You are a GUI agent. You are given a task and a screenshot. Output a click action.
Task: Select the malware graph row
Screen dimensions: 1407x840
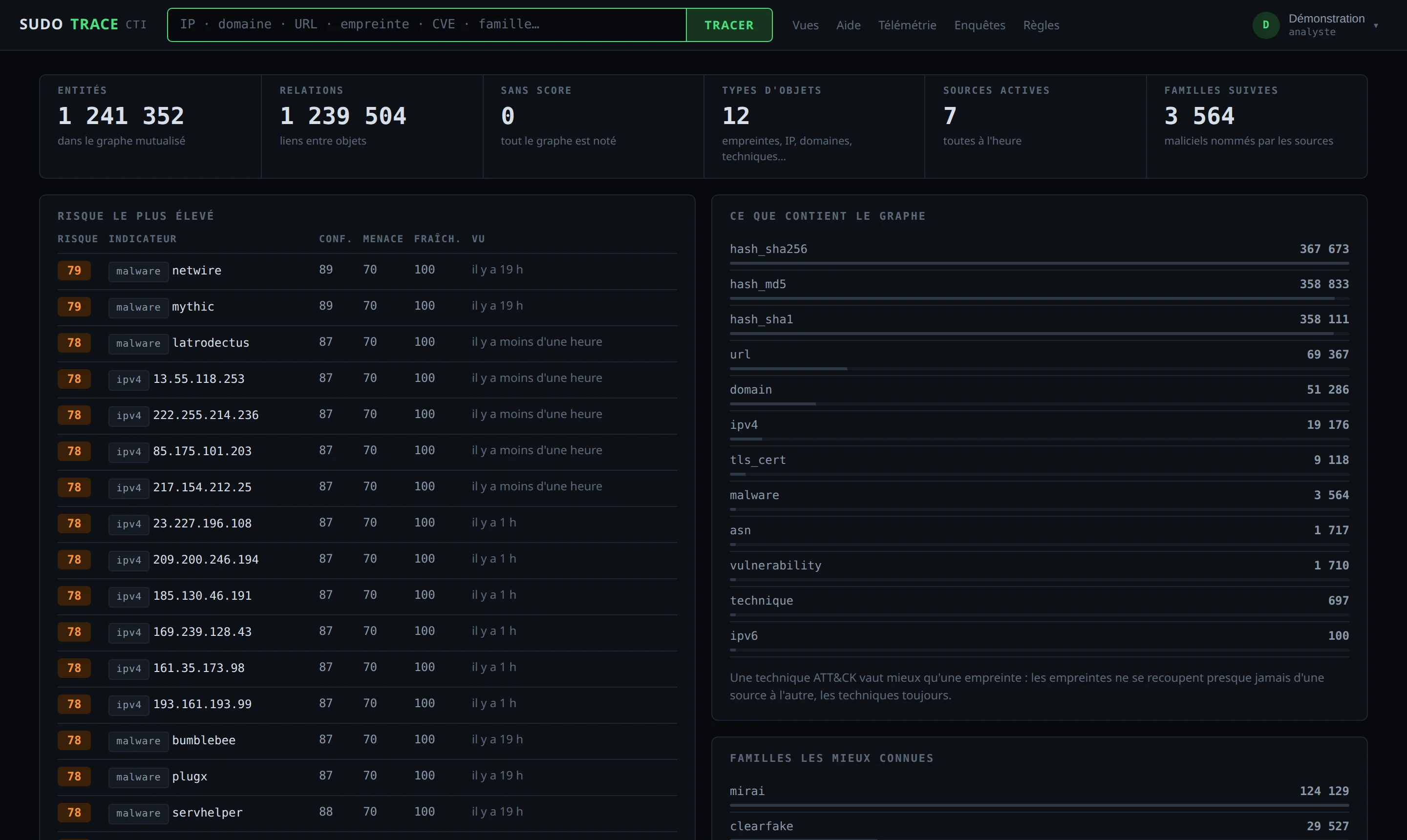1039,498
